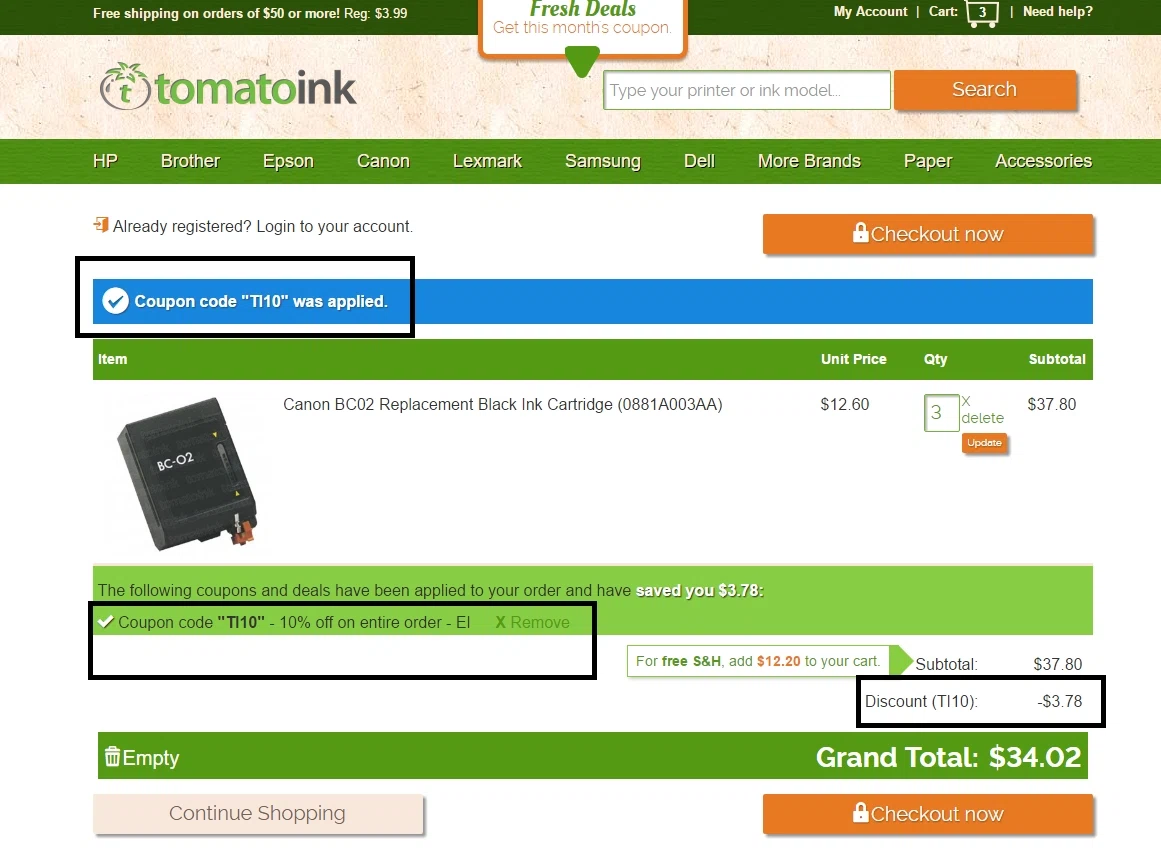The width and height of the screenshot is (1161, 851).
Task: Focus the printer or ink model search field
Action: point(746,90)
